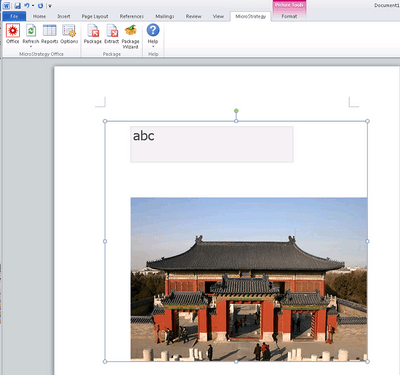This screenshot has height=375, width=400.
Task: Click the temple photo in the document
Action: (x=249, y=279)
